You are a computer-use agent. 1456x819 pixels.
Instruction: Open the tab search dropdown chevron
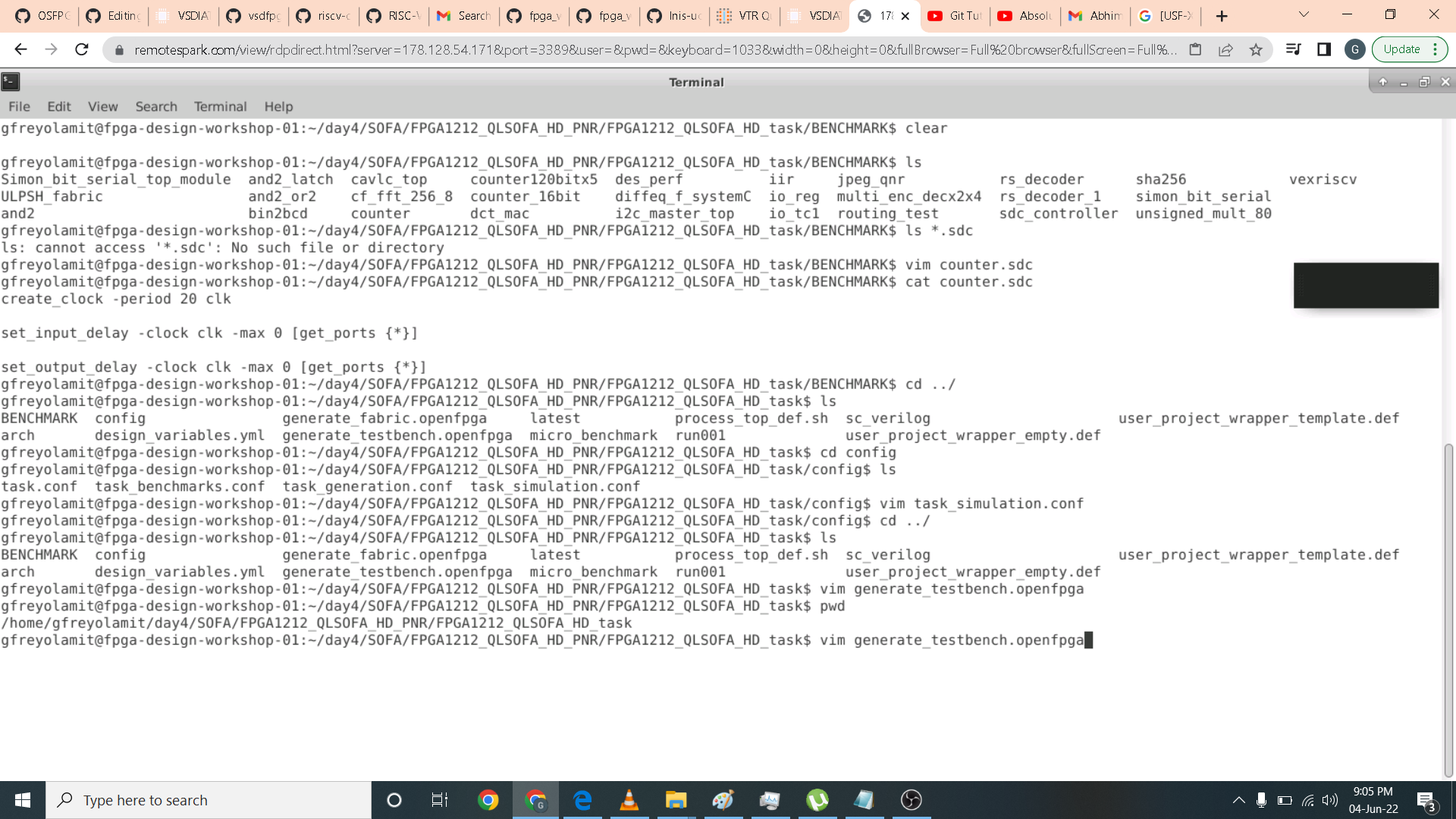(1304, 14)
